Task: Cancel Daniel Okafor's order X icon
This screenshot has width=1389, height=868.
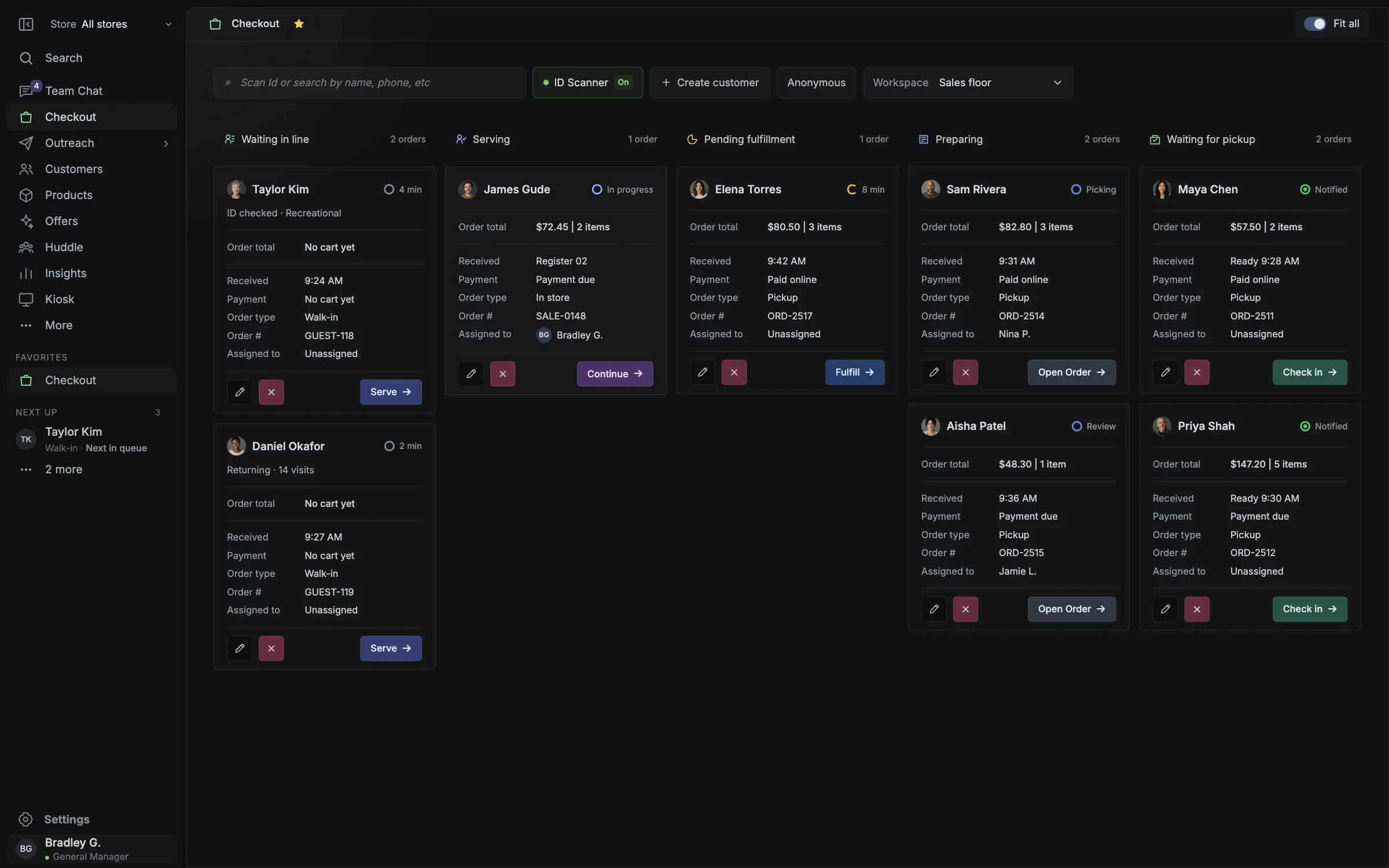Action: [x=271, y=648]
